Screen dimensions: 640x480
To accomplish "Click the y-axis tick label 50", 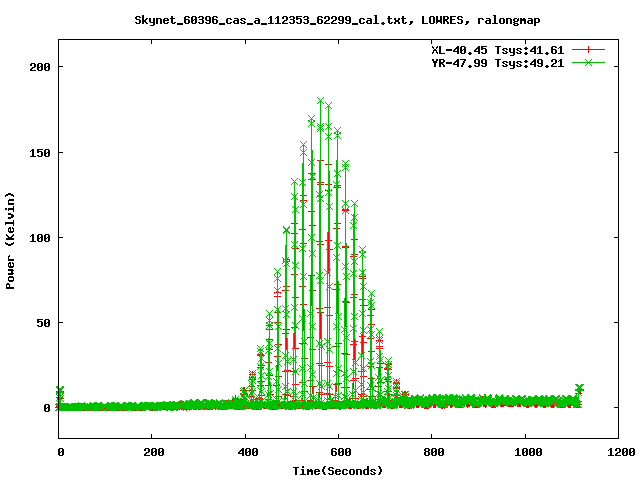I will click(x=43, y=323).
